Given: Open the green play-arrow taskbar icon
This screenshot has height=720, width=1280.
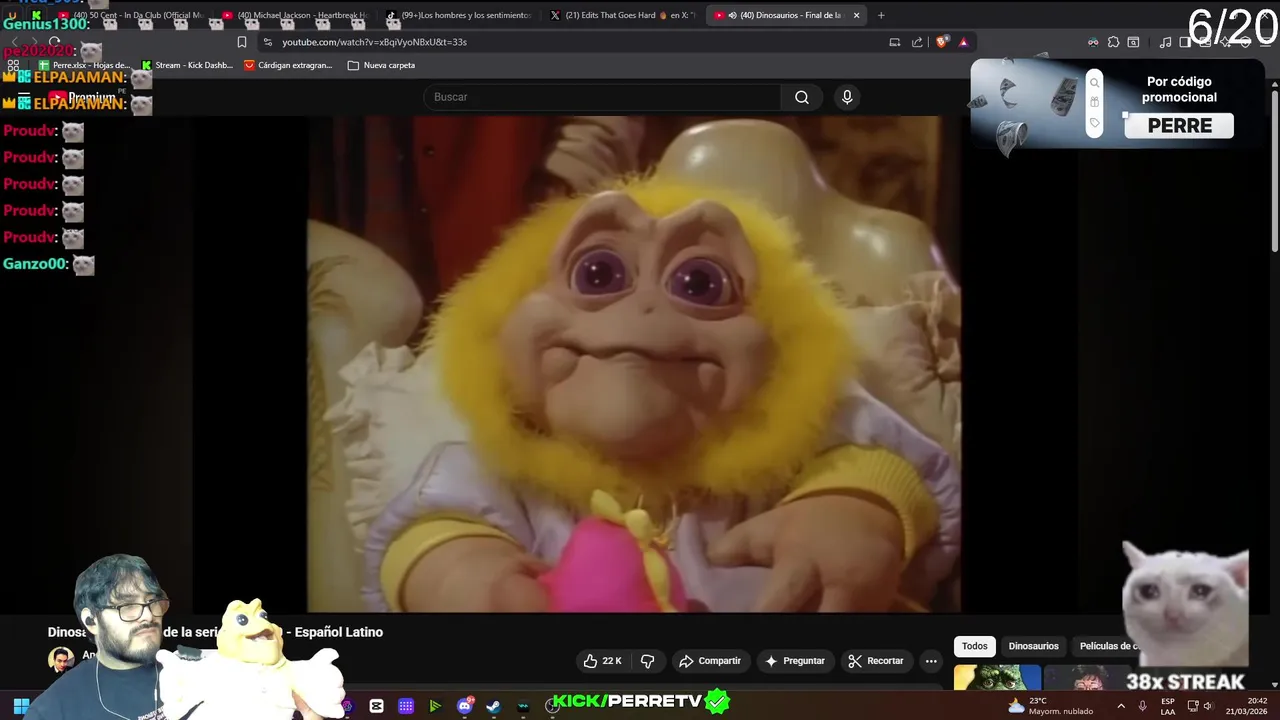Looking at the screenshot, I should click(x=435, y=706).
